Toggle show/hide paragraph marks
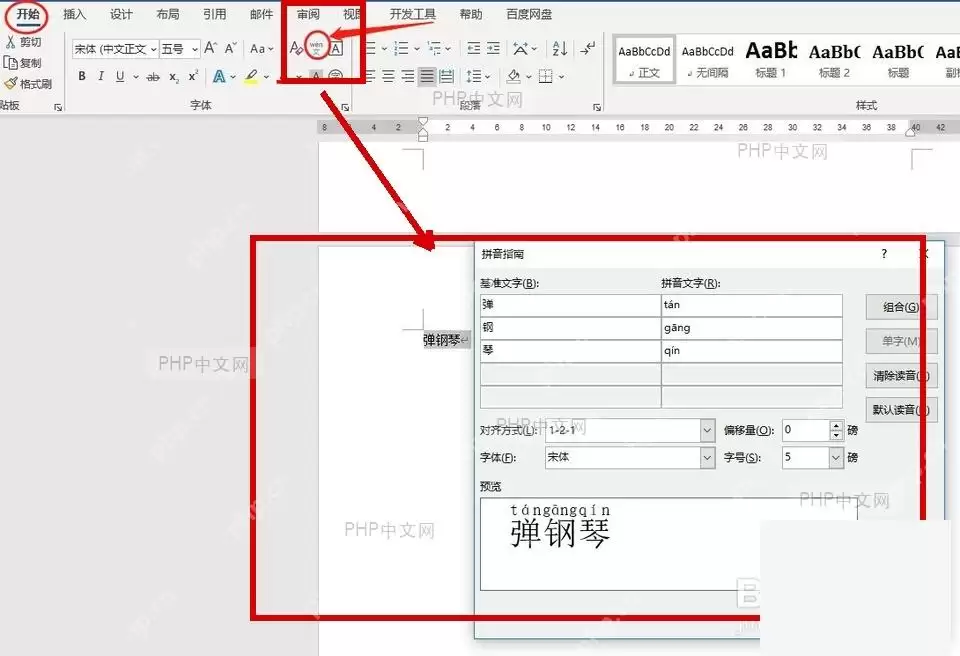The width and height of the screenshot is (960, 656). pos(588,48)
